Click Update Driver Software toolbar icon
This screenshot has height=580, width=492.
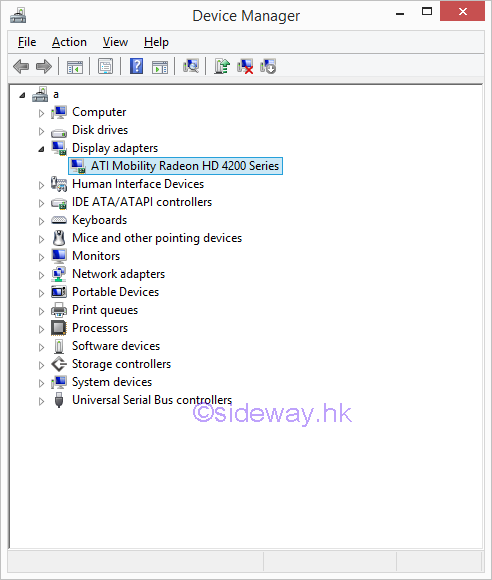[222, 67]
